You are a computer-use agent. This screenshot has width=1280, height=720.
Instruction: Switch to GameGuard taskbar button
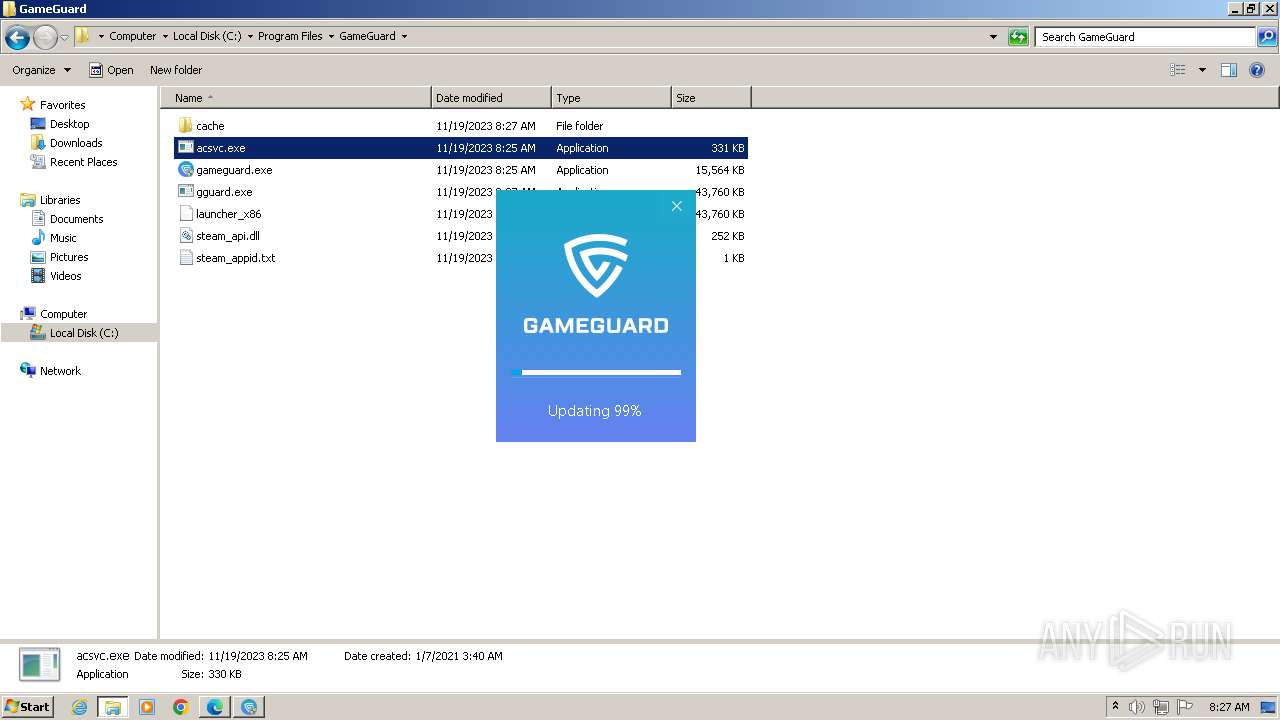pos(249,707)
